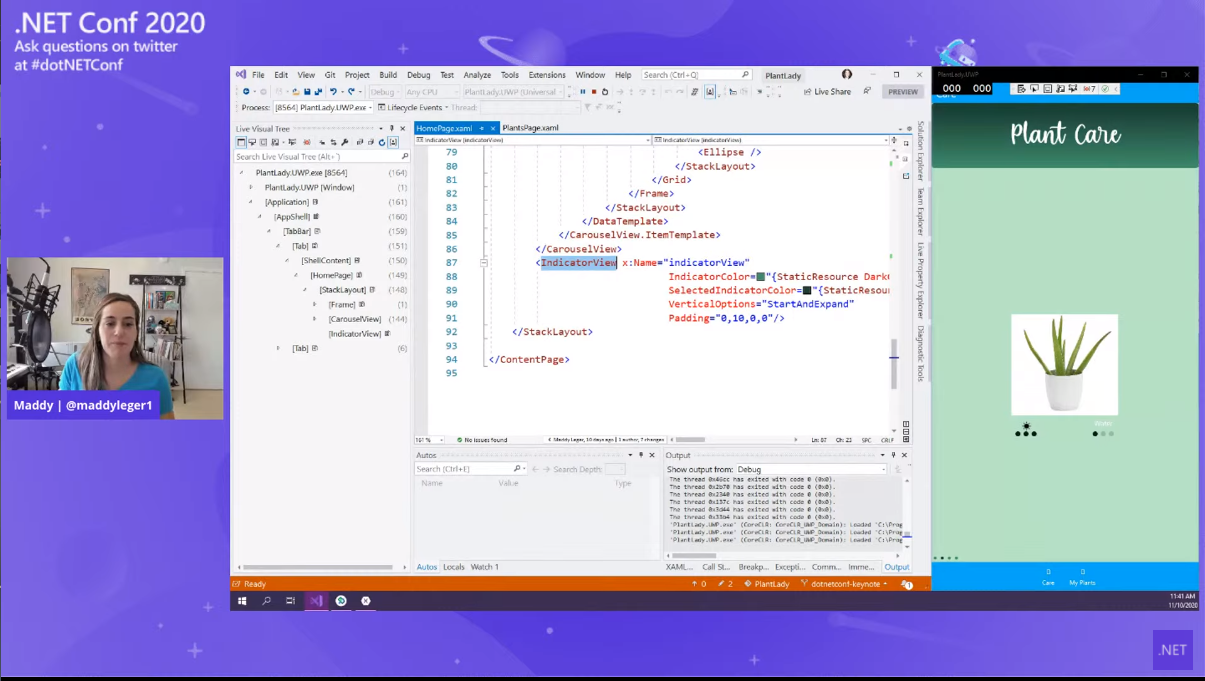
Task: Click the Live Share button
Action: click(827, 92)
